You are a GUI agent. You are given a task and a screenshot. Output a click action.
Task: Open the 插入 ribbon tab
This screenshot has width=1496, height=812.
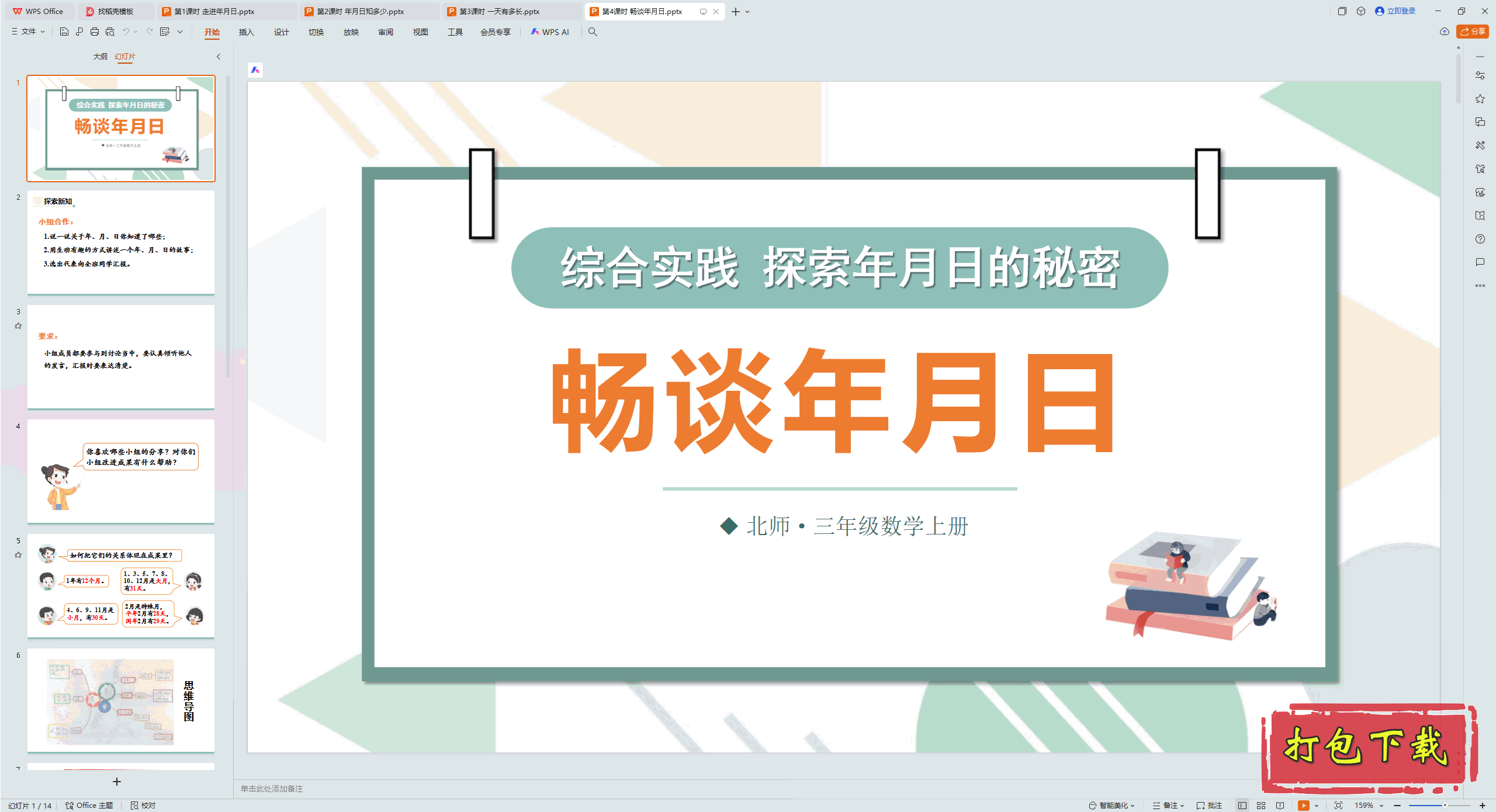246,32
